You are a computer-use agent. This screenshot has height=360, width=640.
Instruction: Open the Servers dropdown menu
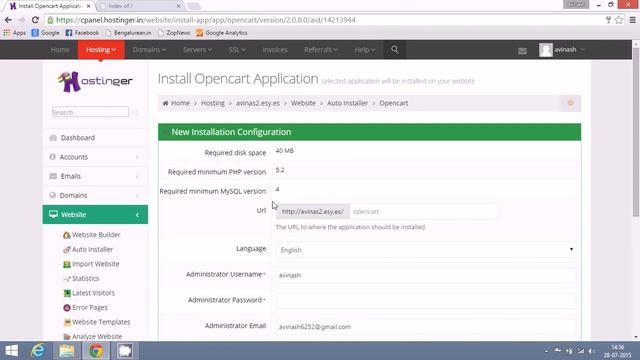click(x=197, y=49)
